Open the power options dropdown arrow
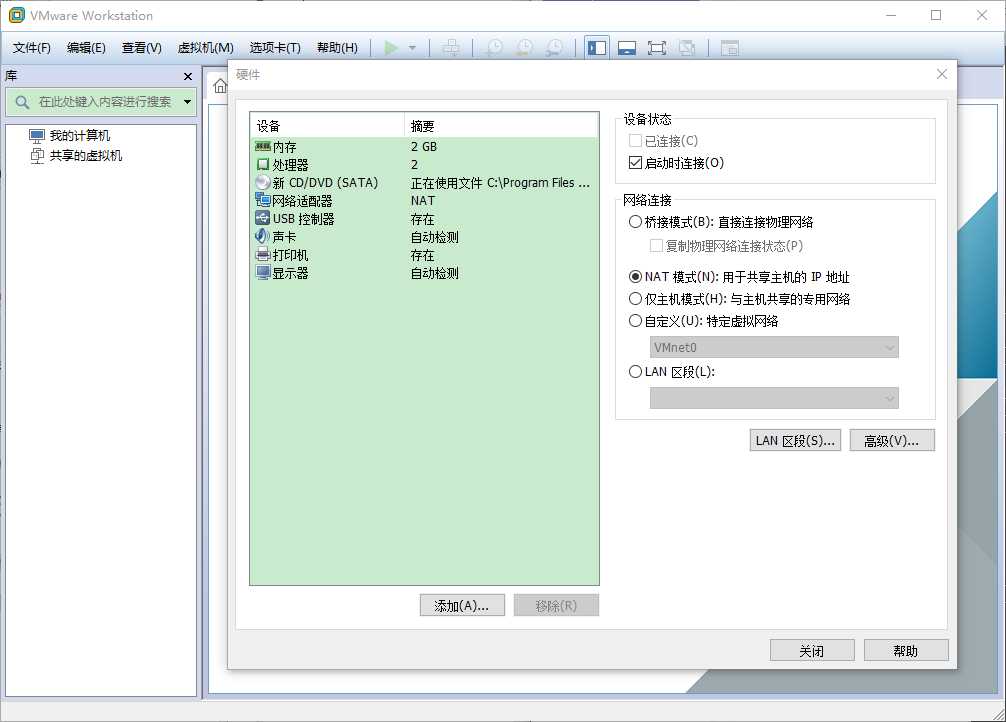This screenshot has width=1006, height=722. 412,48
